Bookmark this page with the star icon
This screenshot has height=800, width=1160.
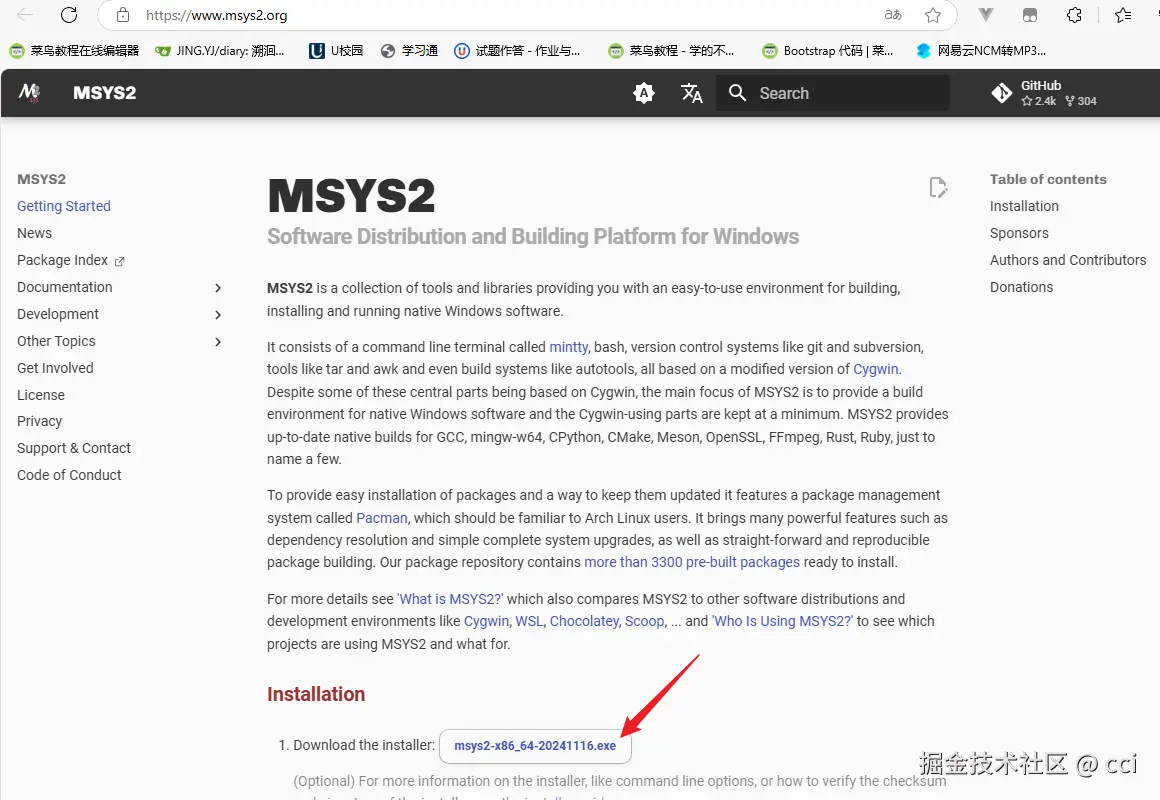pos(933,15)
